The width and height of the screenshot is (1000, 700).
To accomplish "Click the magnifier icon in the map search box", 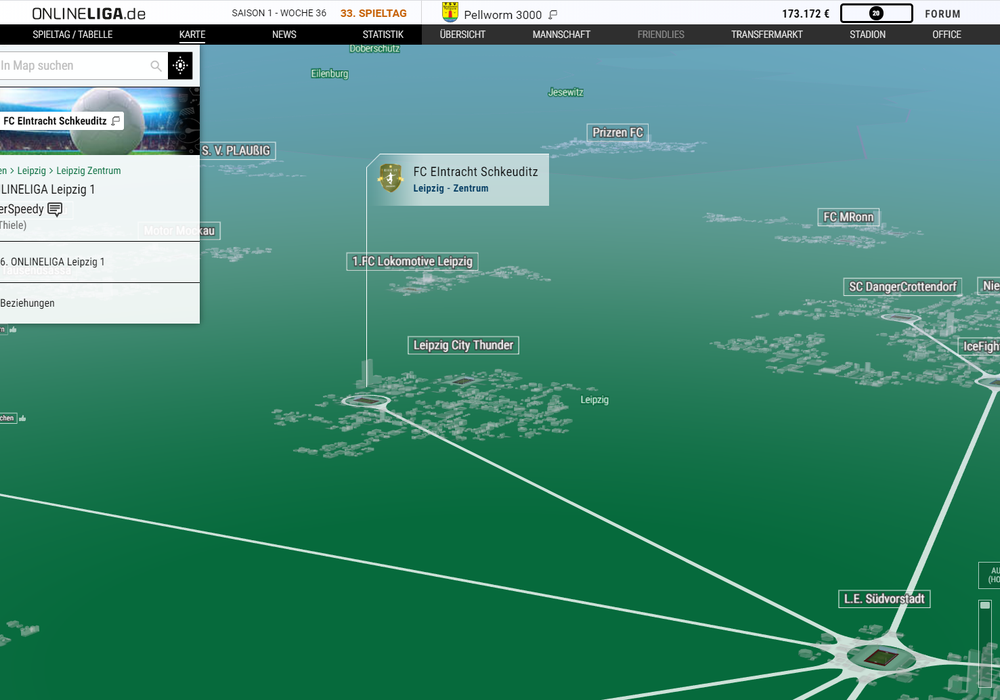I will [156, 66].
